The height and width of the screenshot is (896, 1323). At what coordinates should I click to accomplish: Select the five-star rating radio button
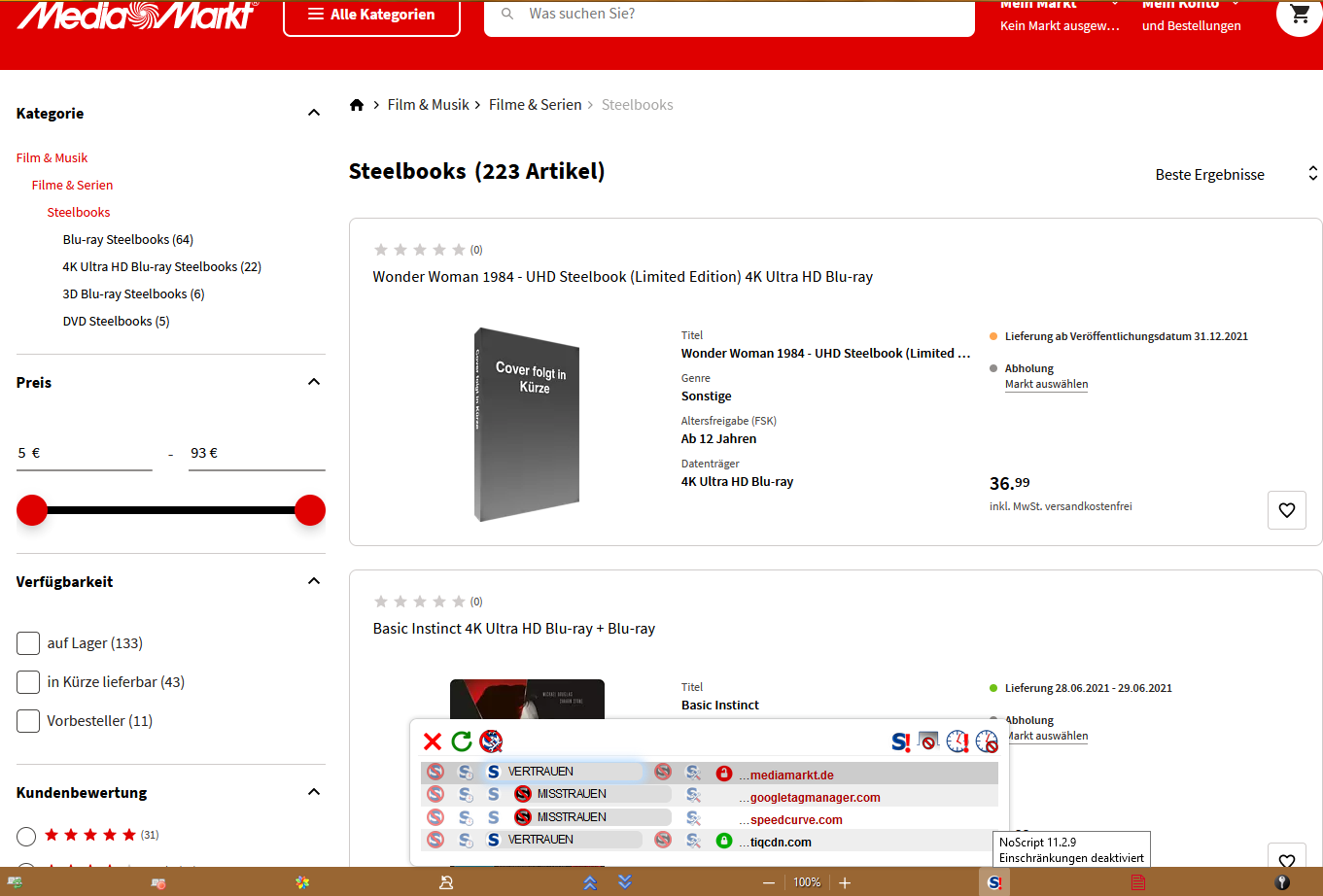[x=26, y=836]
